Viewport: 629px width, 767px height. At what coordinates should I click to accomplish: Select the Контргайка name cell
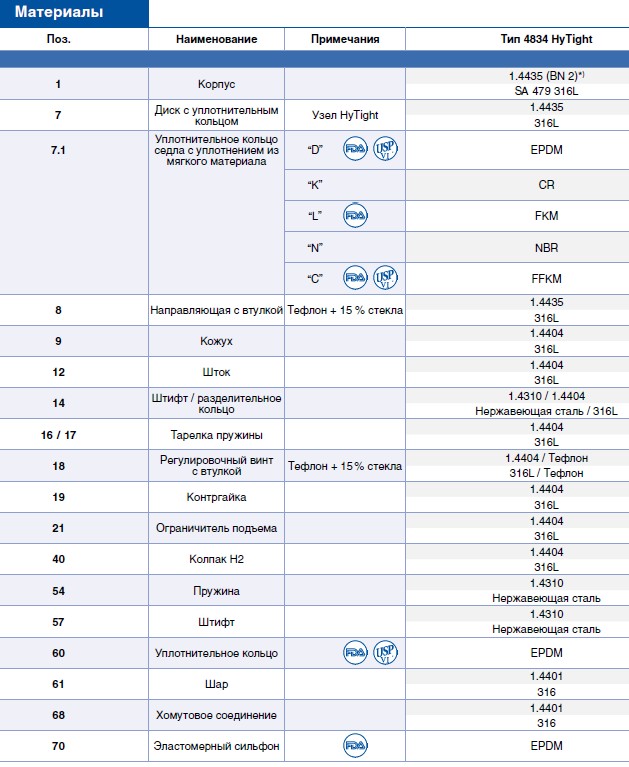tap(216, 497)
